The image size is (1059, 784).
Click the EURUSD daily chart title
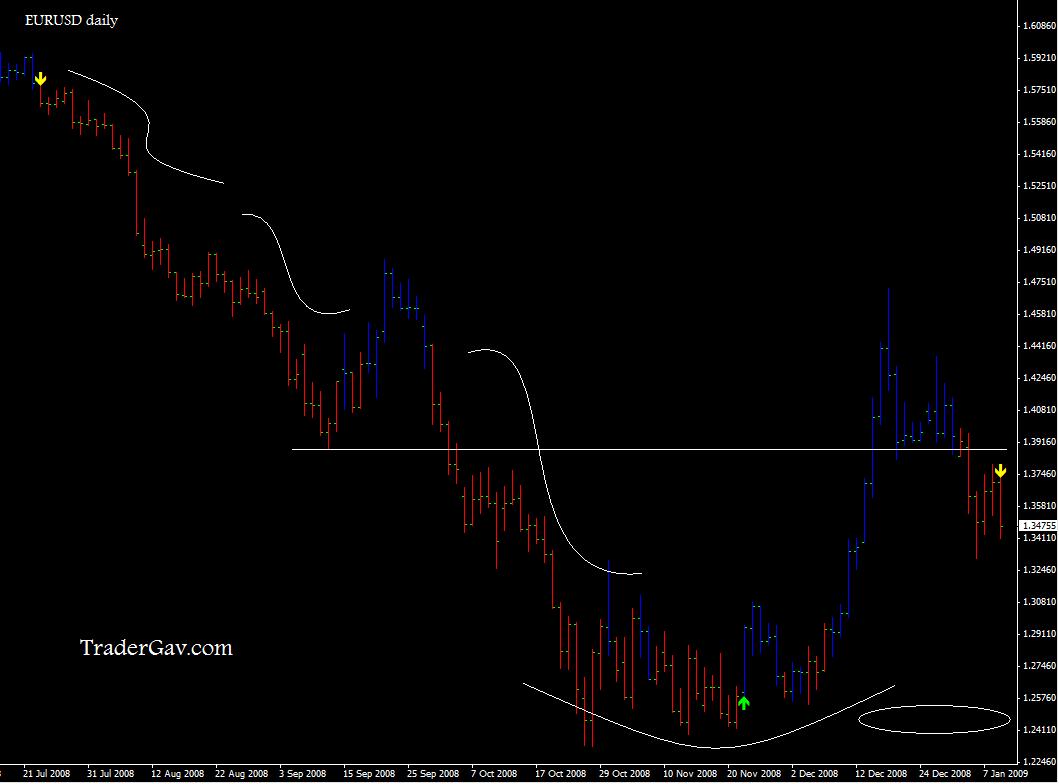tap(71, 20)
